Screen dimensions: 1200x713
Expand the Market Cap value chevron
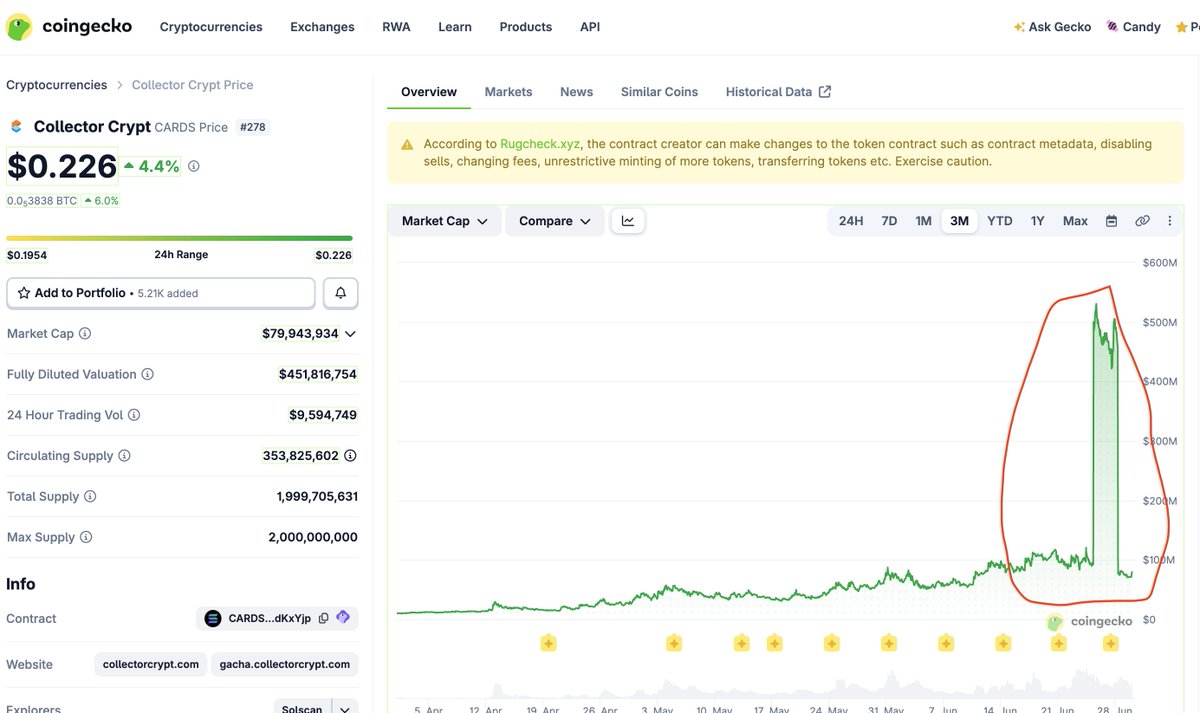pyautogui.click(x=350, y=333)
